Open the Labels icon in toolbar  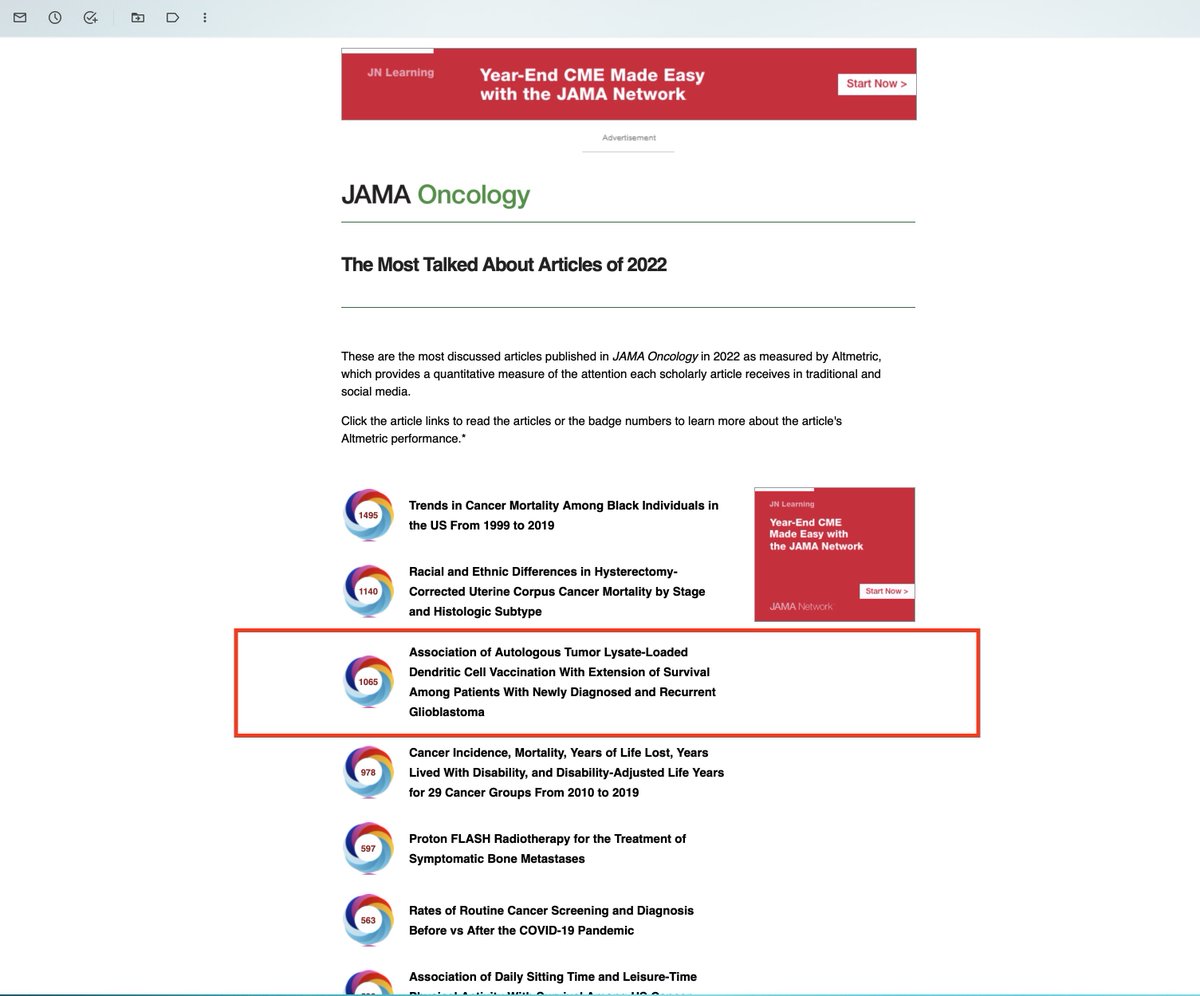172,18
